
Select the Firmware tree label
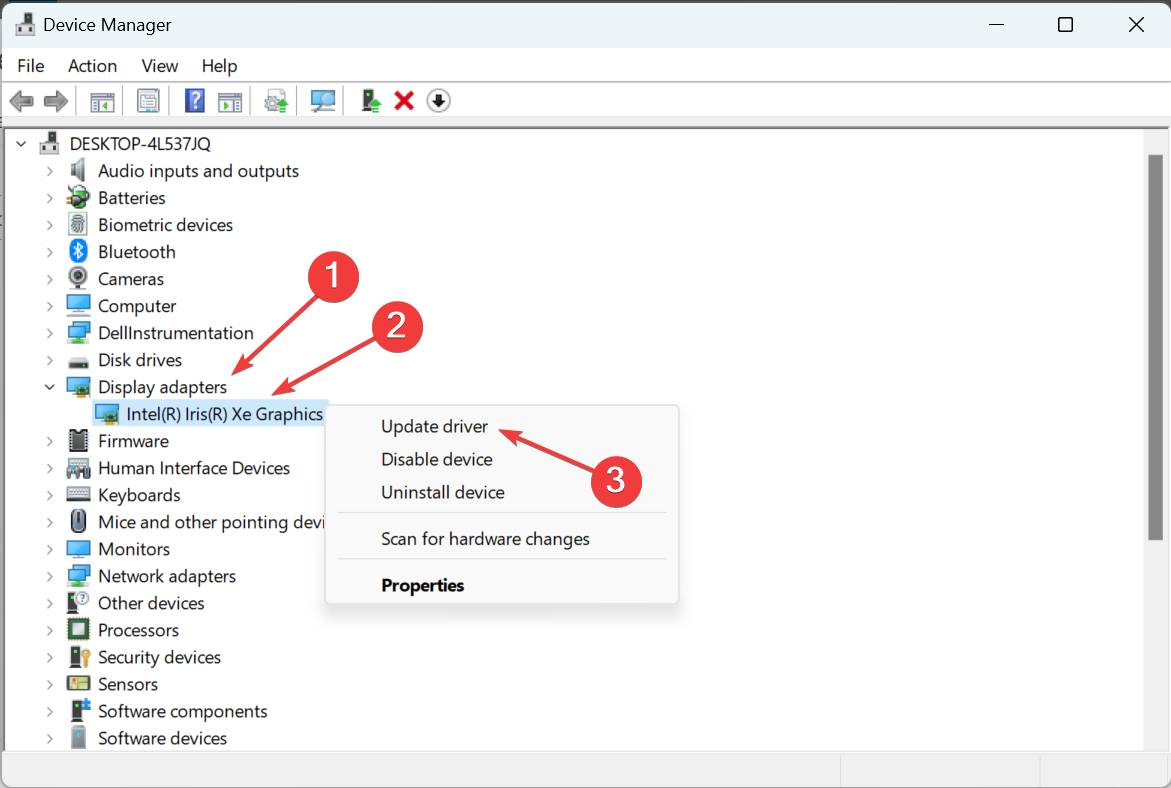click(133, 441)
